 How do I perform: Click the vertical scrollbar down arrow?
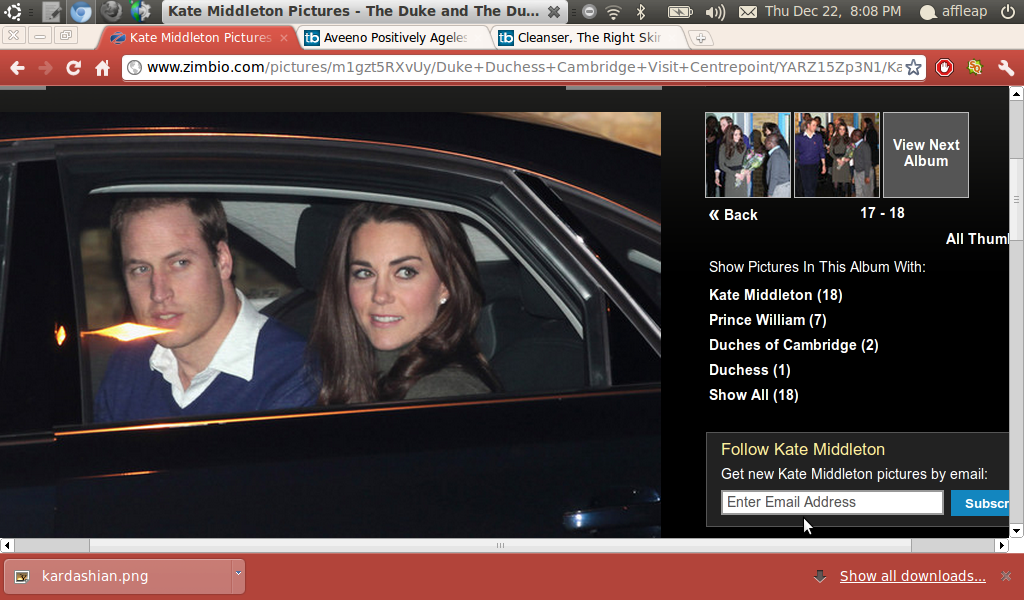1016,531
